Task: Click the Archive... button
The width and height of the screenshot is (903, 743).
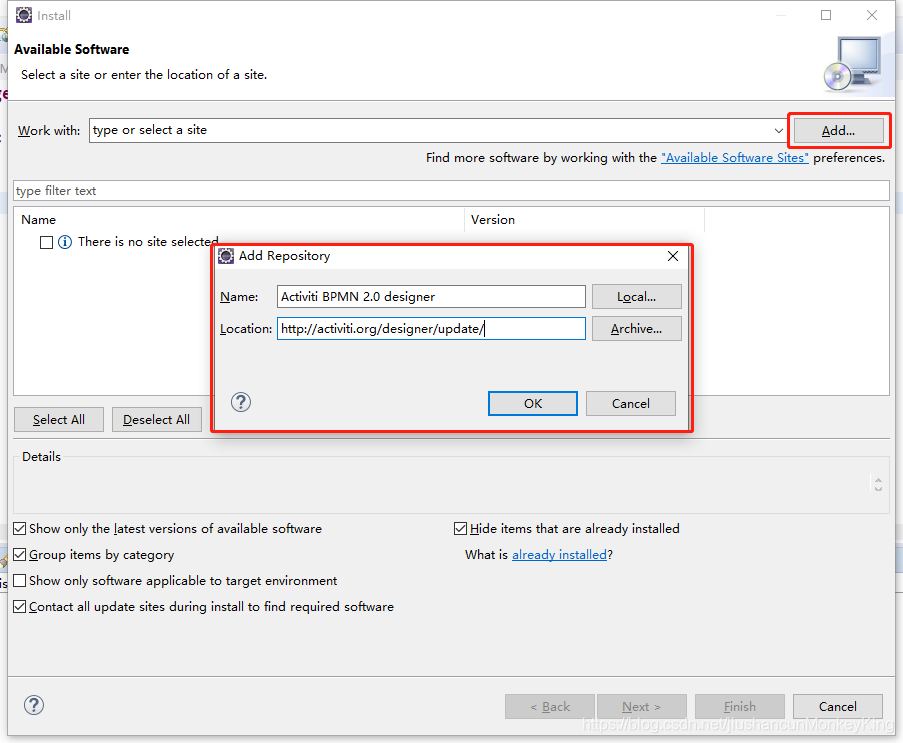Action: point(636,329)
